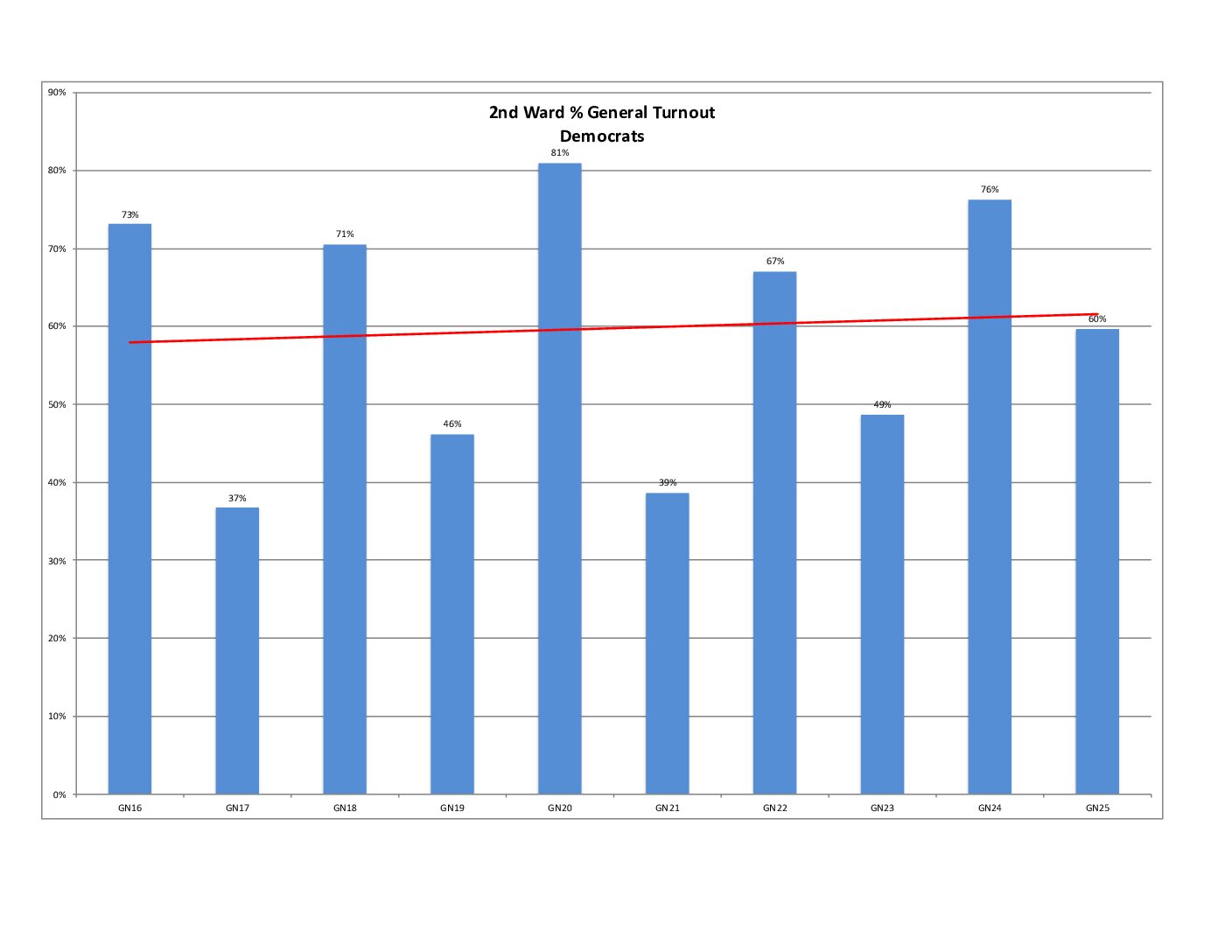Select the 60% data label above GN25
This screenshot has height=952, width=1232.
1097,319
